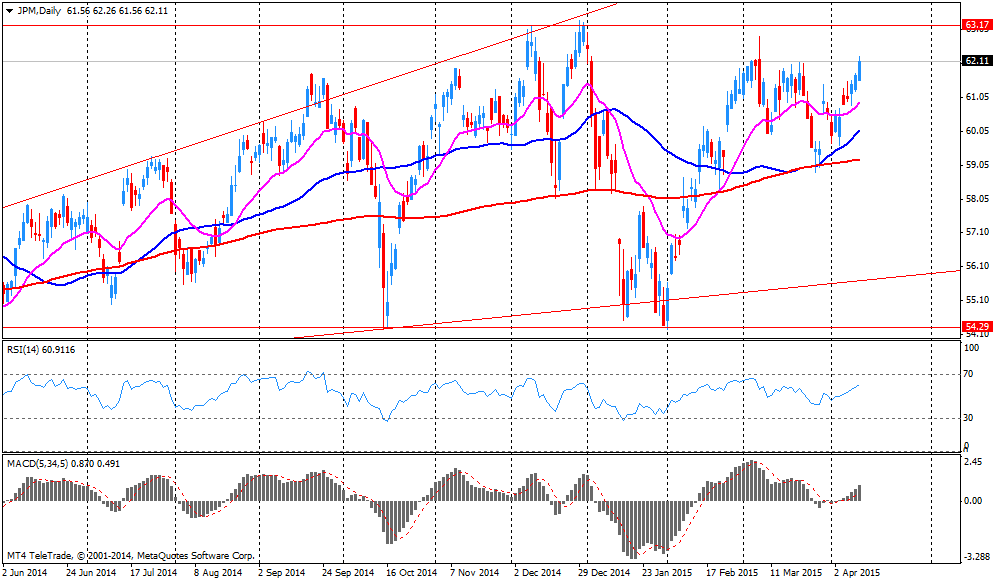Click the 56.10 price axis value
The width and height of the screenshot is (1000, 581).
(x=977, y=266)
